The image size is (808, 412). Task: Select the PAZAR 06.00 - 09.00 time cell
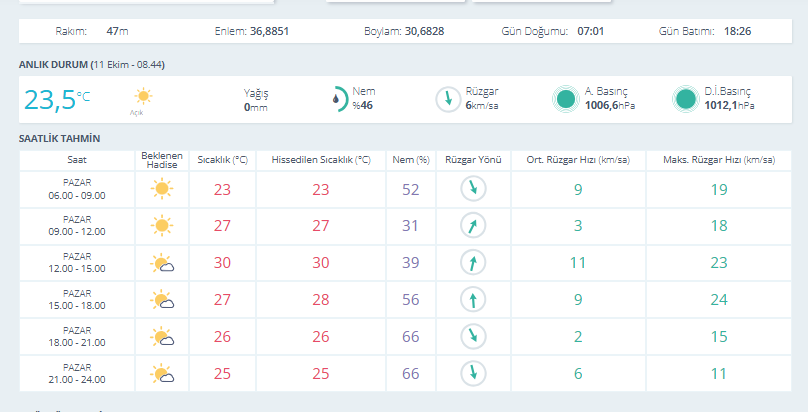pos(77,189)
